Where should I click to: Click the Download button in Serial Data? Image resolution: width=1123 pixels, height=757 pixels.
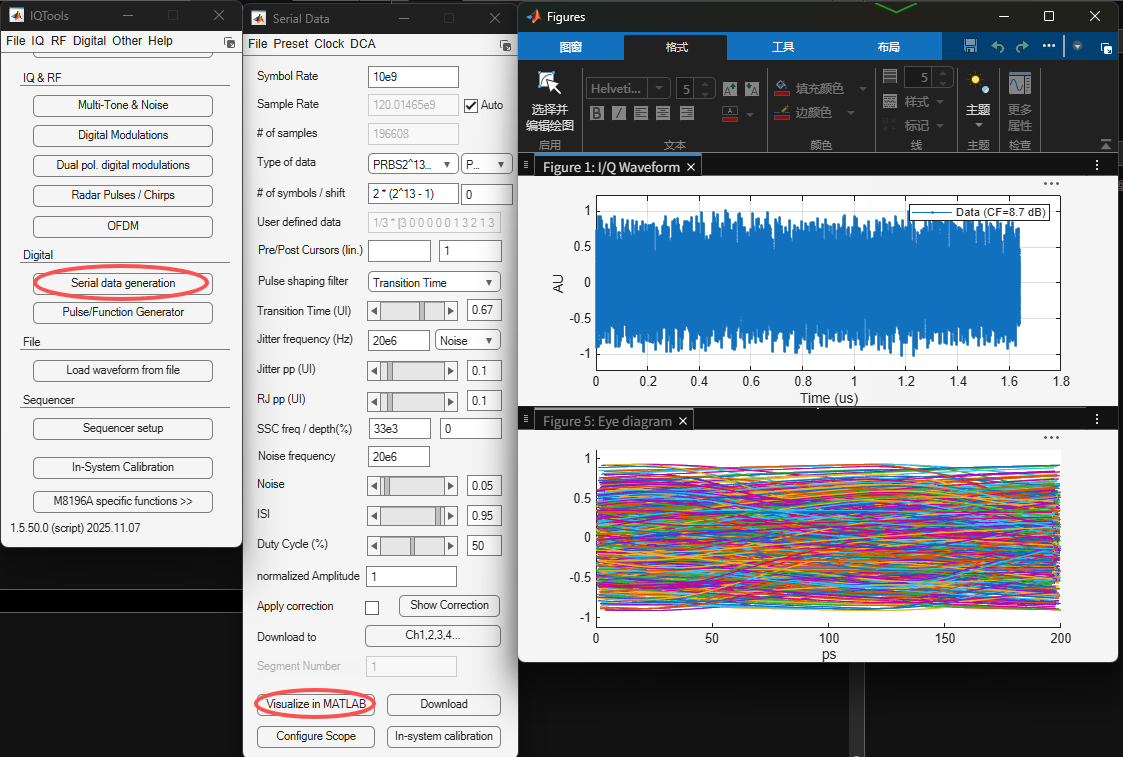(x=444, y=704)
